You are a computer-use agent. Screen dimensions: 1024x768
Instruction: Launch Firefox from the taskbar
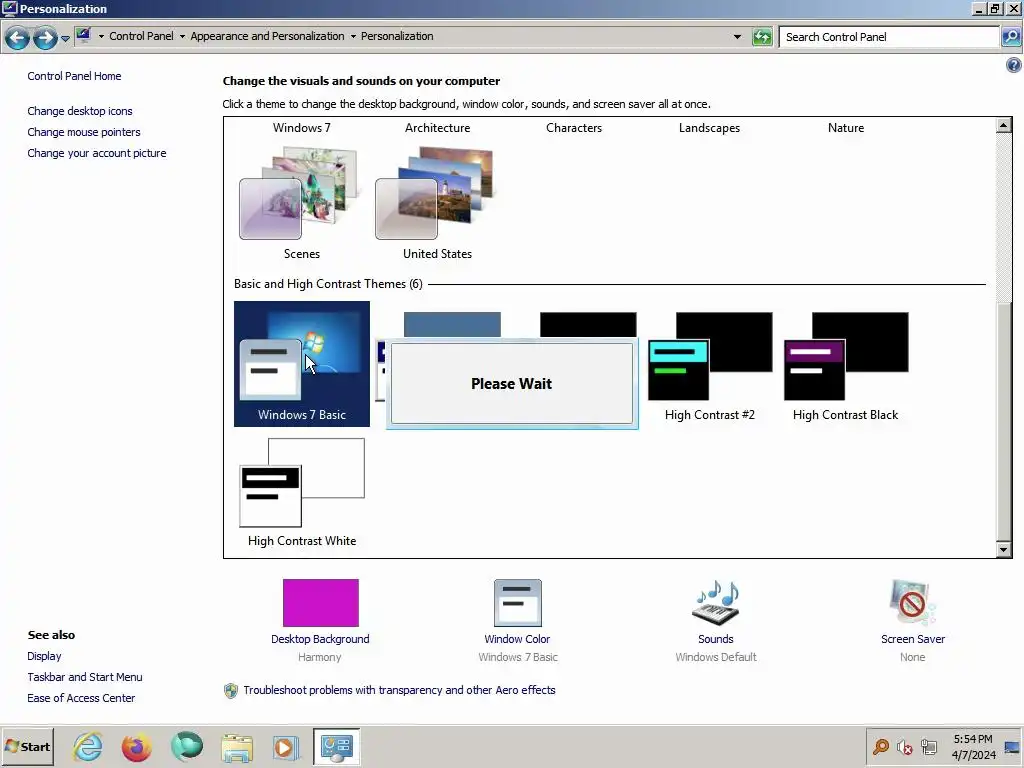tap(136, 746)
